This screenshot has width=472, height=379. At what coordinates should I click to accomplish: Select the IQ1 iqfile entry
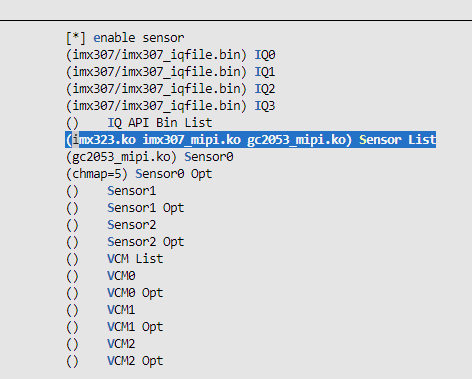(171, 72)
